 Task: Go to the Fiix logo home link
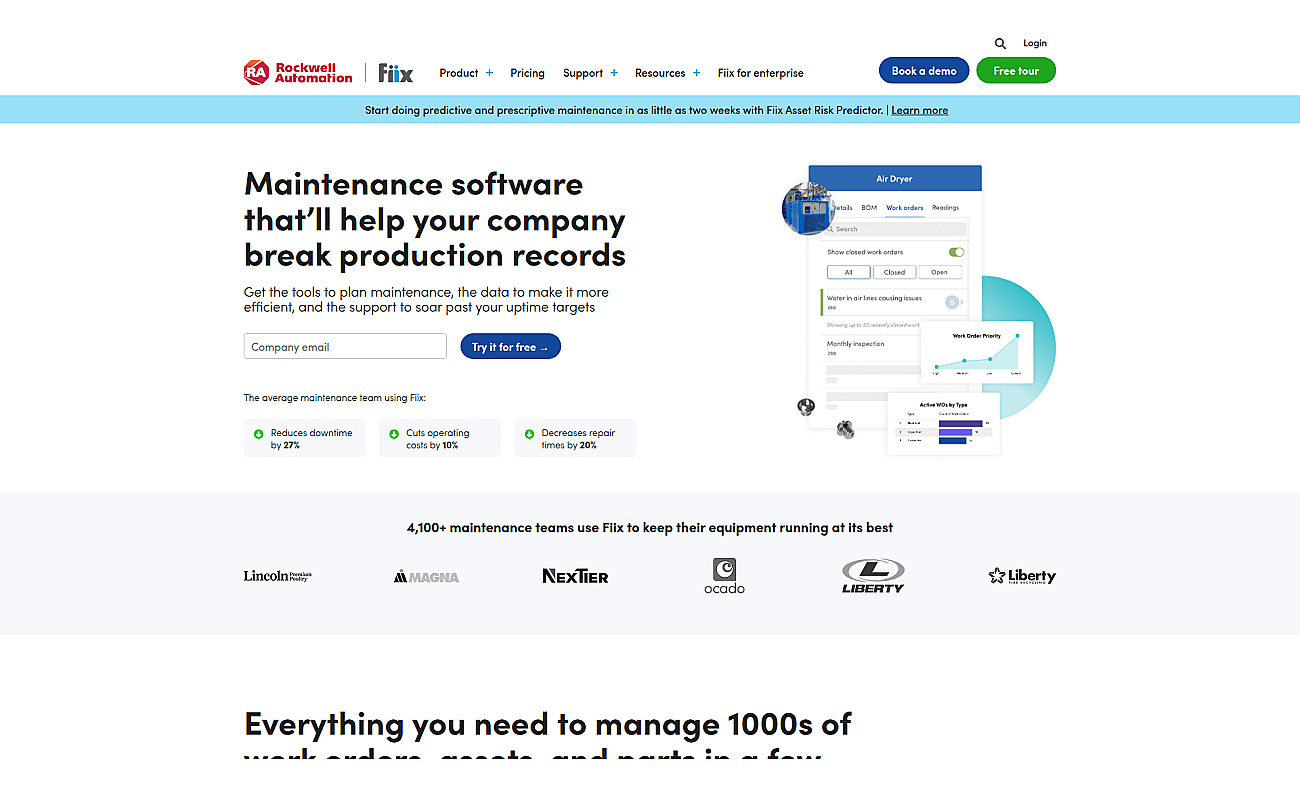click(395, 73)
